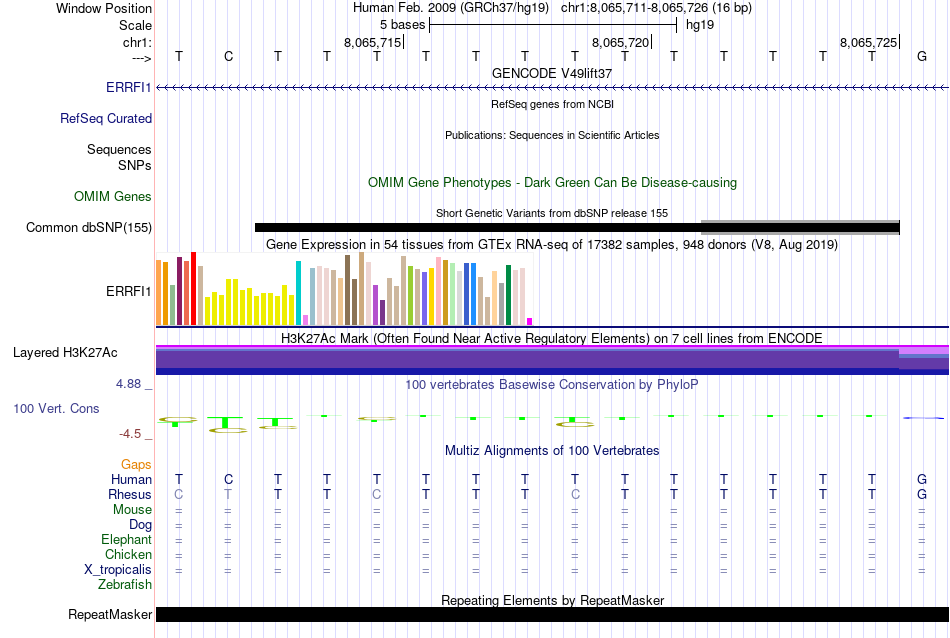The width and height of the screenshot is (950, 638).
Task: Click the G in the Human alignment row
Action: coord(922,479)
